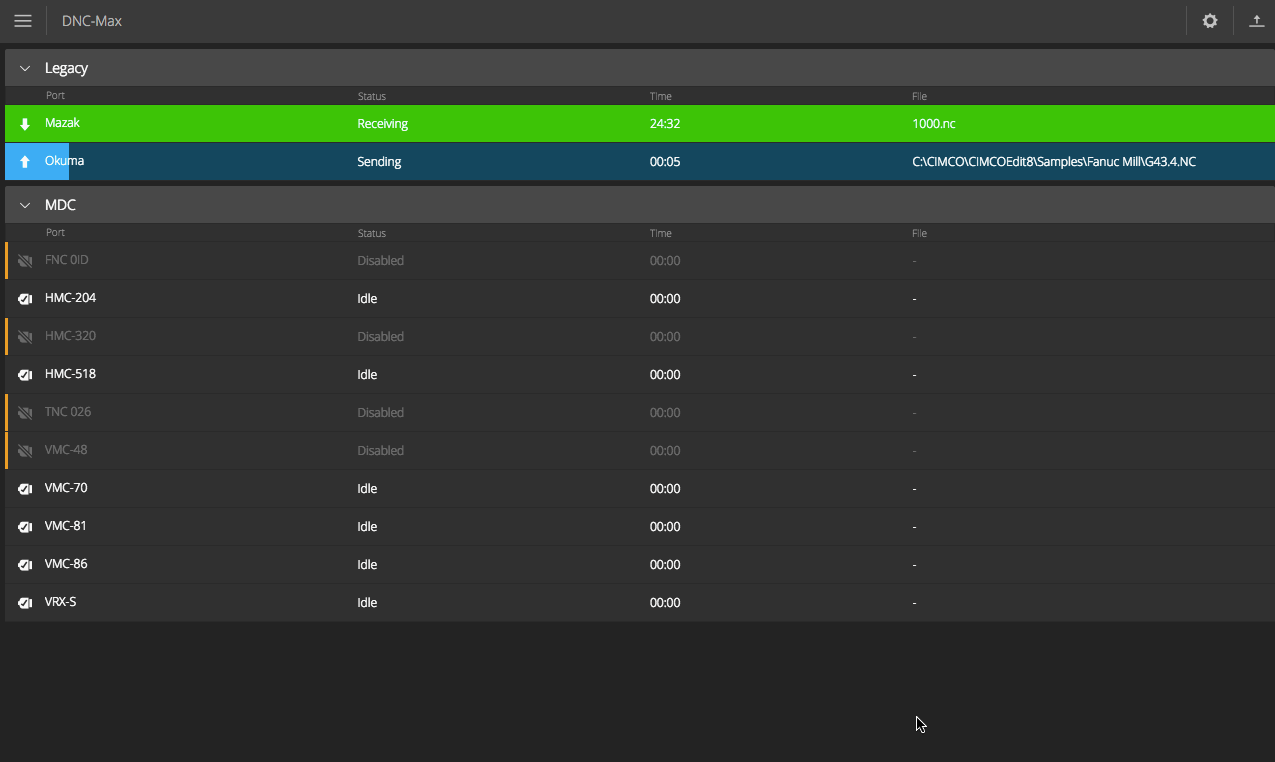The height and width of the screenshot is (762, 1275).
Task: Click the Okuma sending up-arrow icon
Action: pos(25,162)
